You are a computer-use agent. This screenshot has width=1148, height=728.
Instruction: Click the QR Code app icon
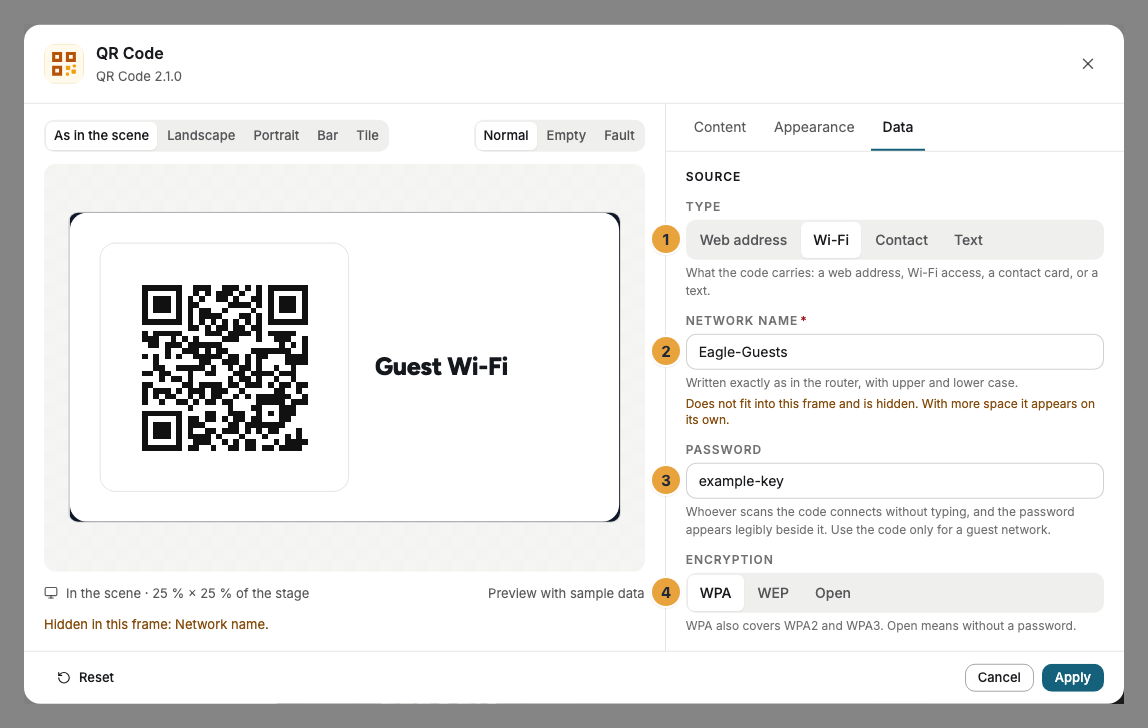tap(64, 64)
